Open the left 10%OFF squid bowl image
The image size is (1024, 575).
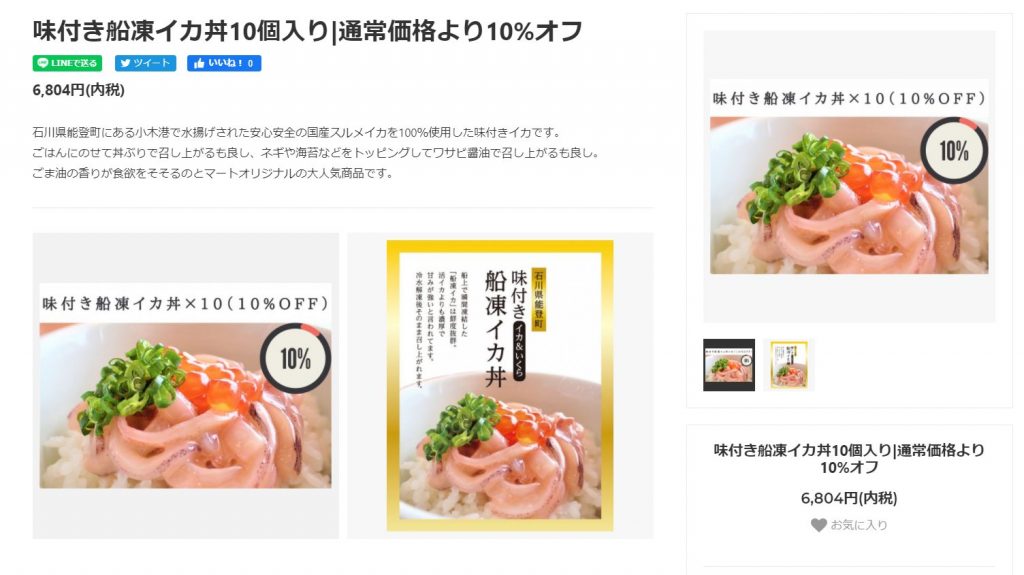pyautogui.click(x=185, y=386)
